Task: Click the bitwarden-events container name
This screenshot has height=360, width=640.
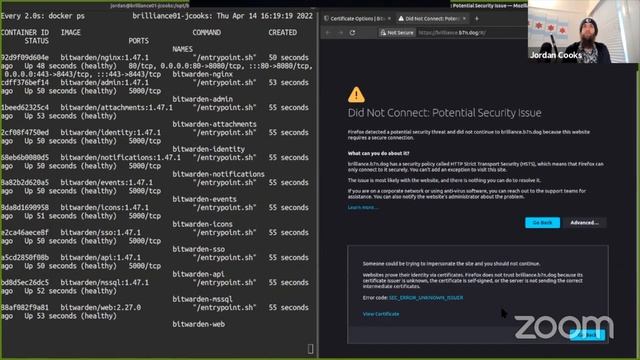Action: point(204,199)
